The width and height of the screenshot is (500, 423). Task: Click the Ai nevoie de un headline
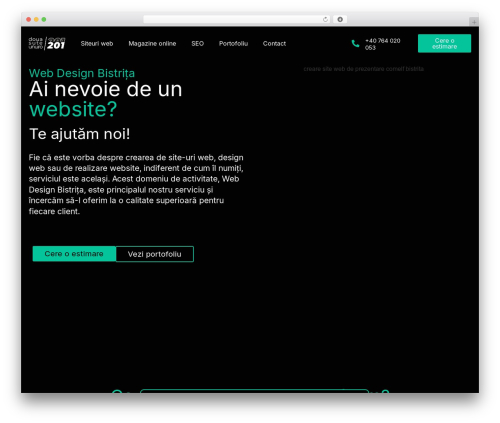click(105, 89)
